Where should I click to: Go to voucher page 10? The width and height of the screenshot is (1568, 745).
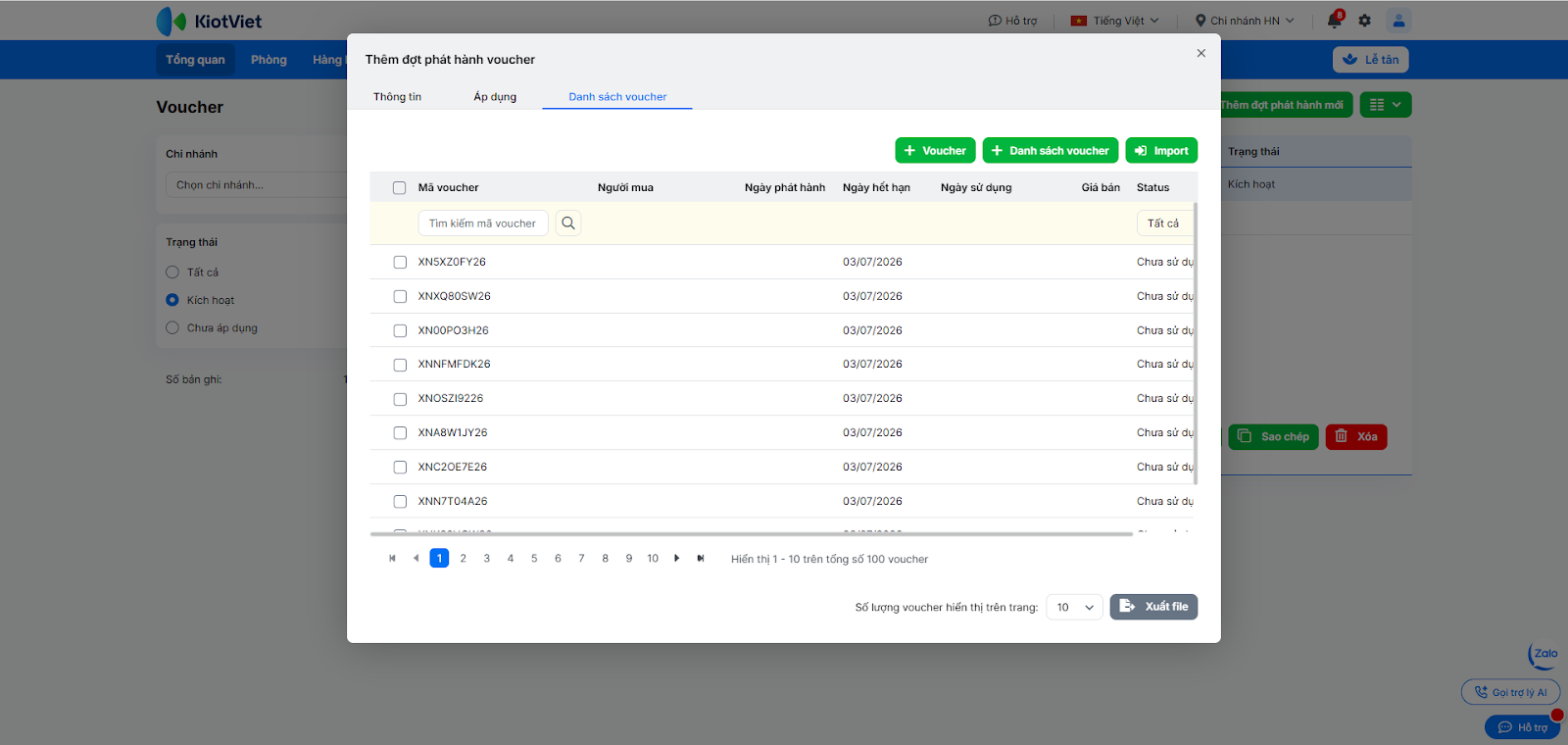653,559
